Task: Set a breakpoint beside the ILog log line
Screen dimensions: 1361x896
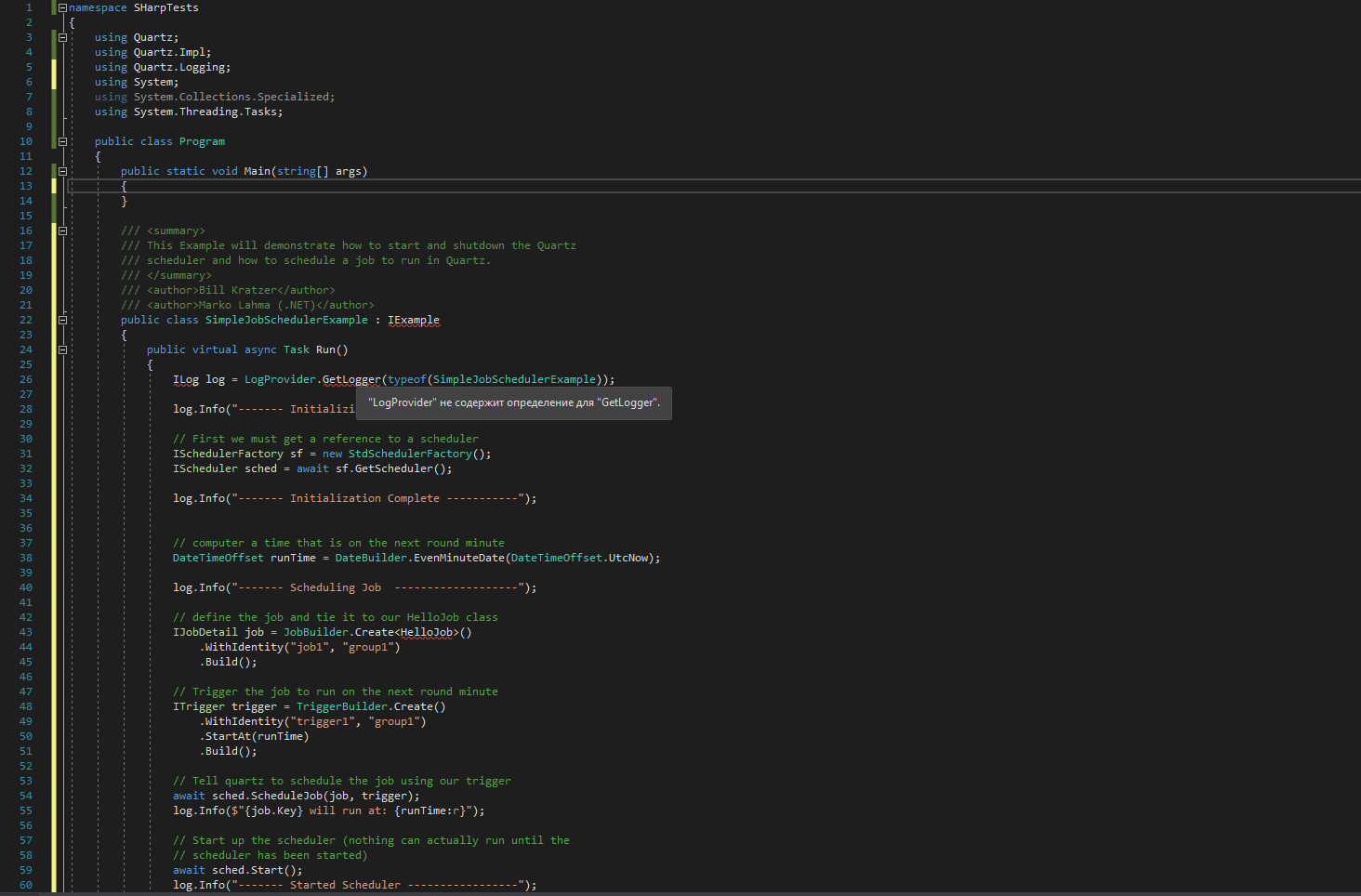Action: (x=9, y=379)
